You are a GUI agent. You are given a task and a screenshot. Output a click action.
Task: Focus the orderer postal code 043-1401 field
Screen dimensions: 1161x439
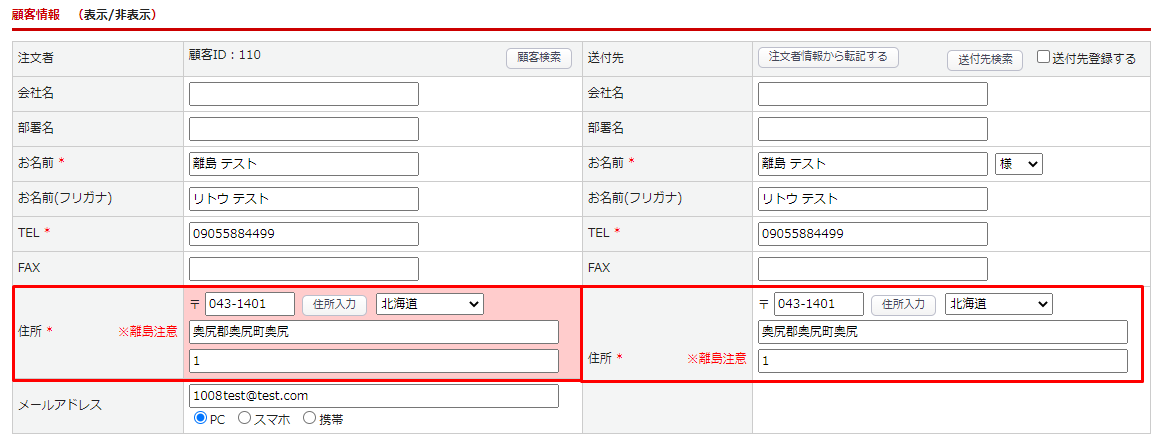(x=250, y=304)
